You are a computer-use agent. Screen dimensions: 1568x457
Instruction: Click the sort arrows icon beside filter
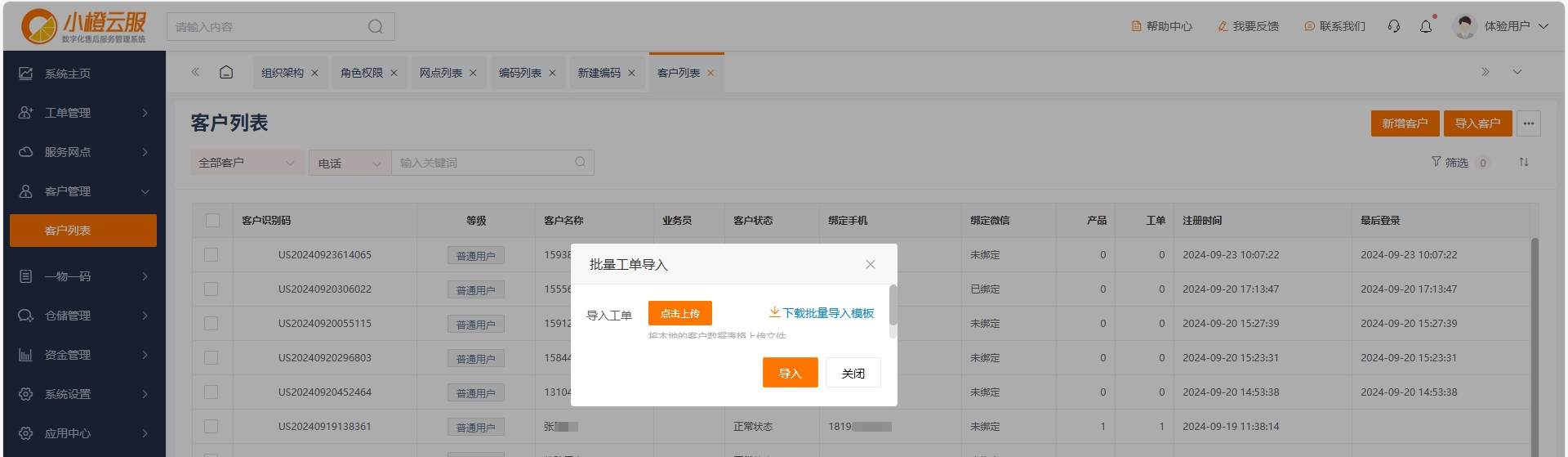[1523, 162]
